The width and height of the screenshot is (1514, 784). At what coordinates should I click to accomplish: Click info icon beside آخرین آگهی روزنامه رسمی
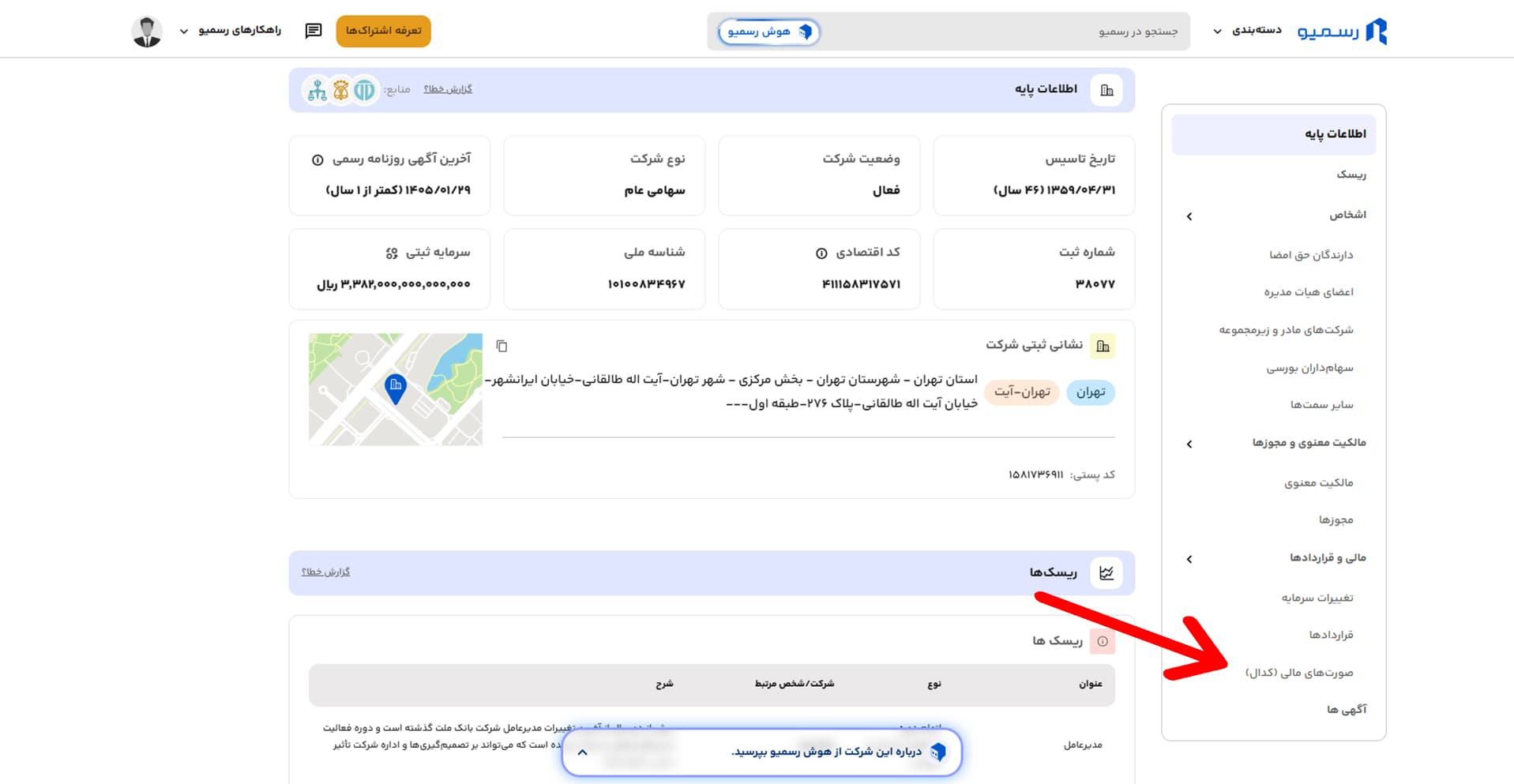317,160
